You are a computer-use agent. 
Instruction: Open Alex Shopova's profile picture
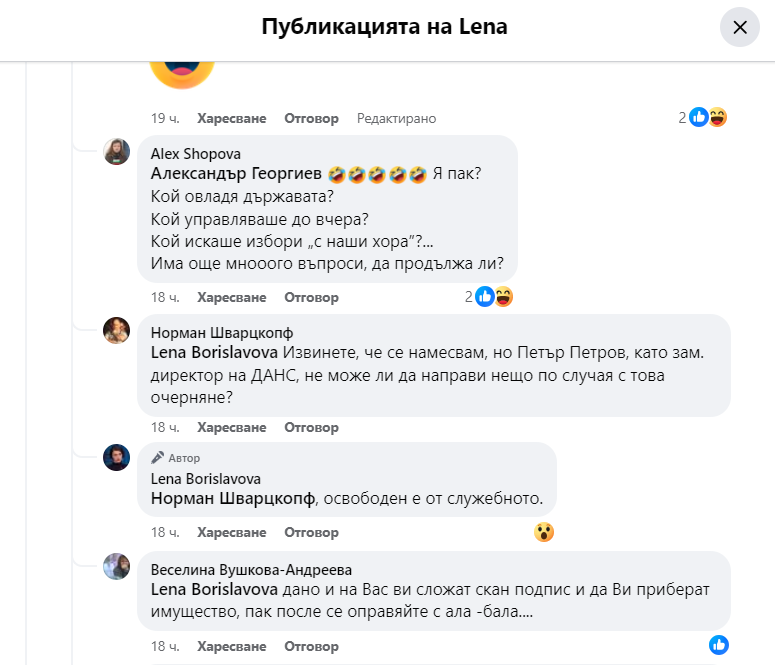point(117,151)
